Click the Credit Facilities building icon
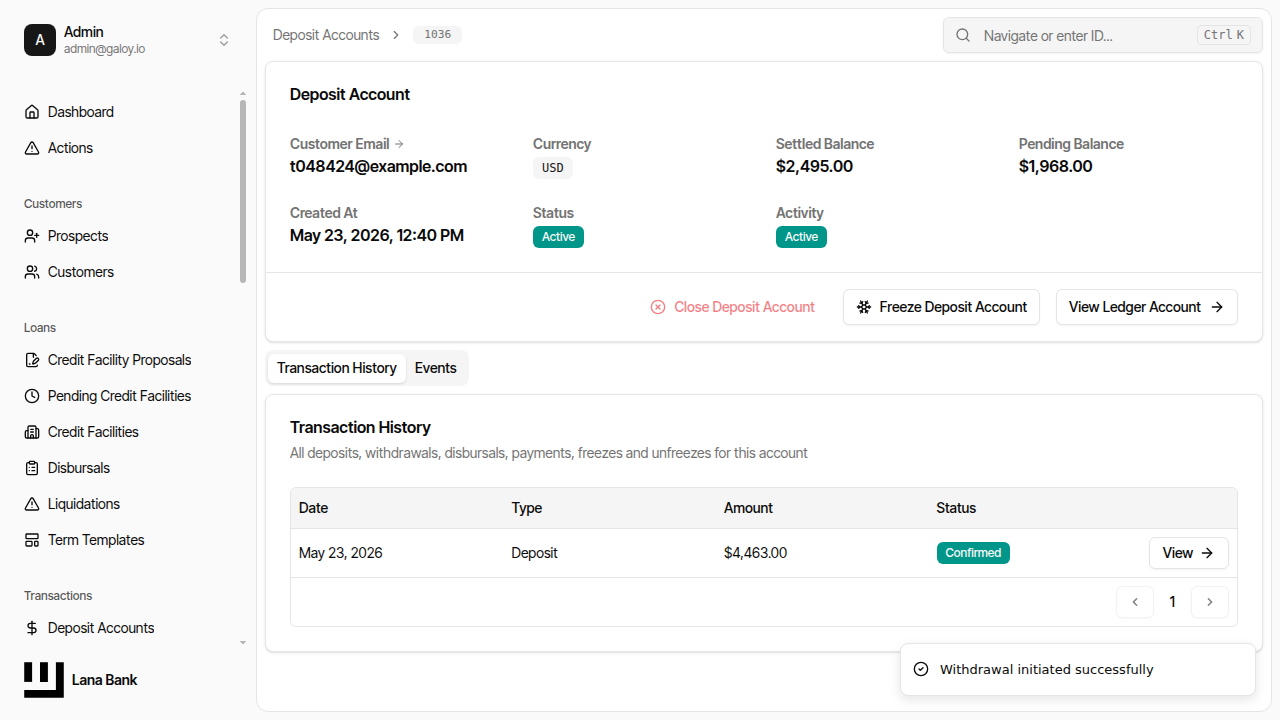 coord(32,432)
